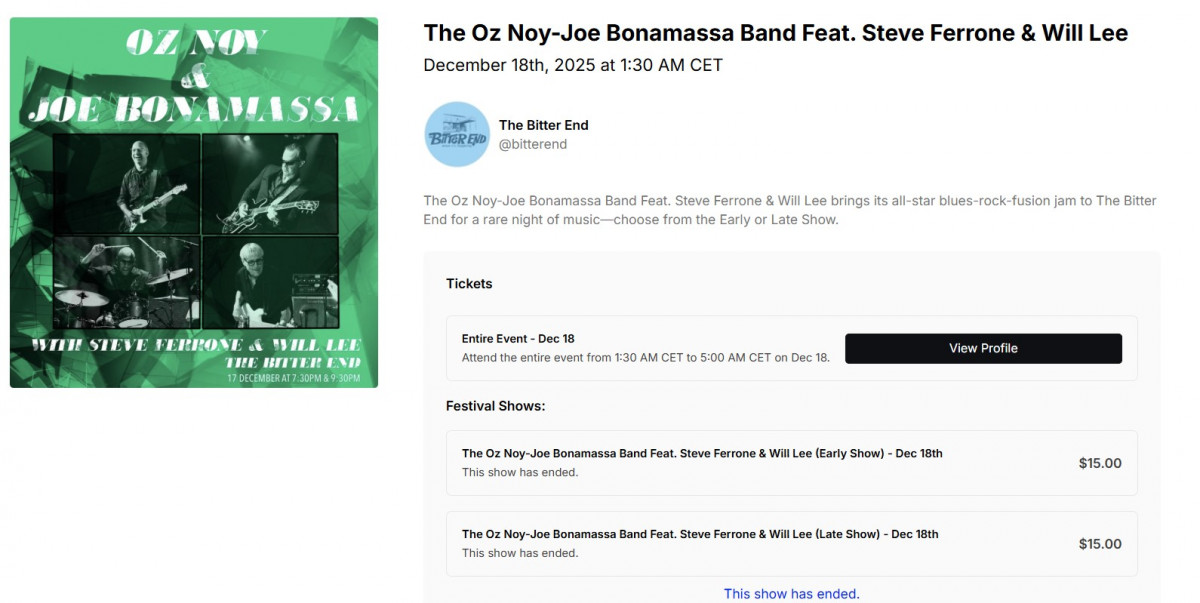This screenshot has width=1200, height=603.
Task: Click the top-right guitarist photo in poster
Action: click(x=270, y=183)
